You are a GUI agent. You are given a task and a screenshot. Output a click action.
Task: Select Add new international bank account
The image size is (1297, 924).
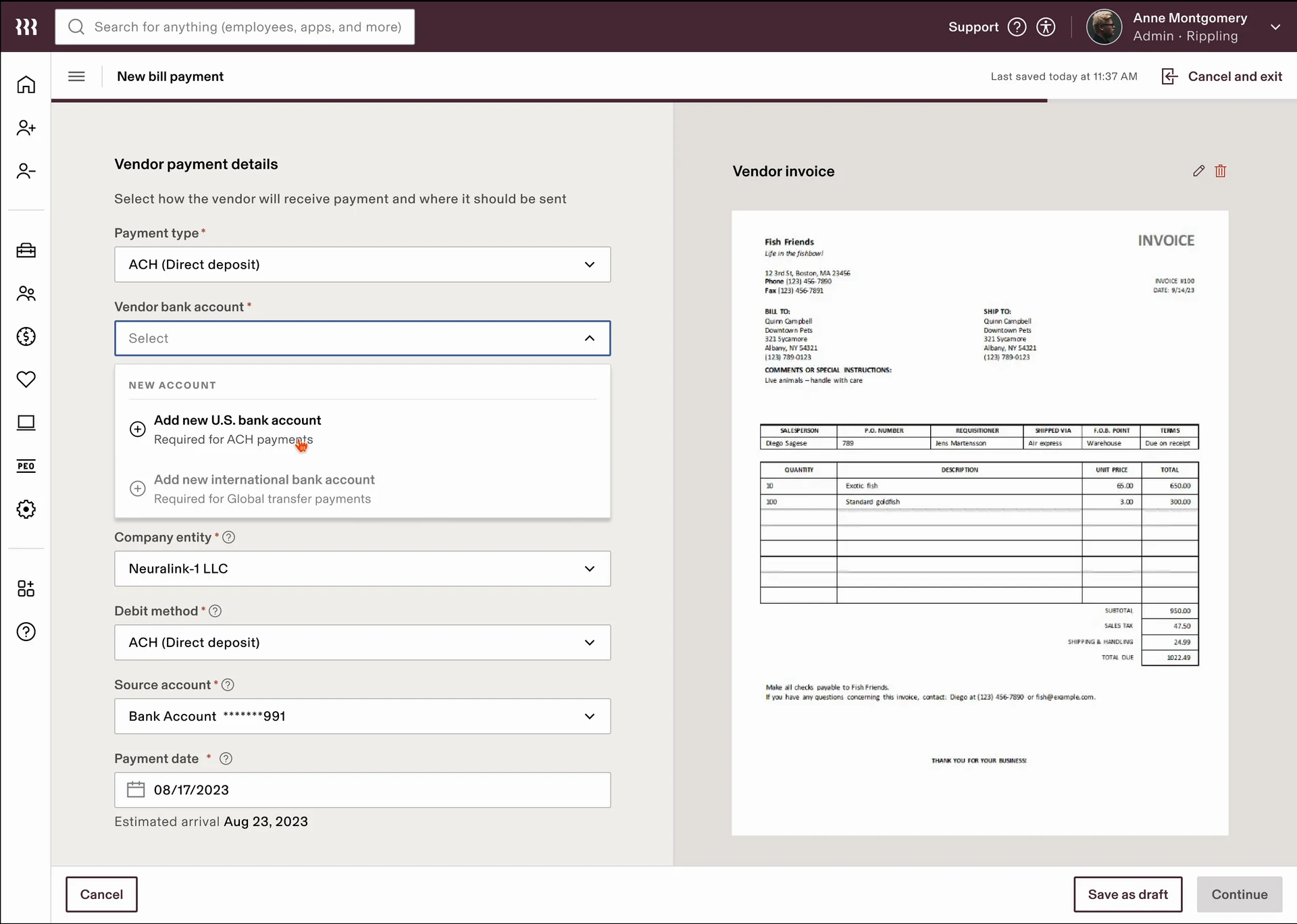(x=363, y=489)
